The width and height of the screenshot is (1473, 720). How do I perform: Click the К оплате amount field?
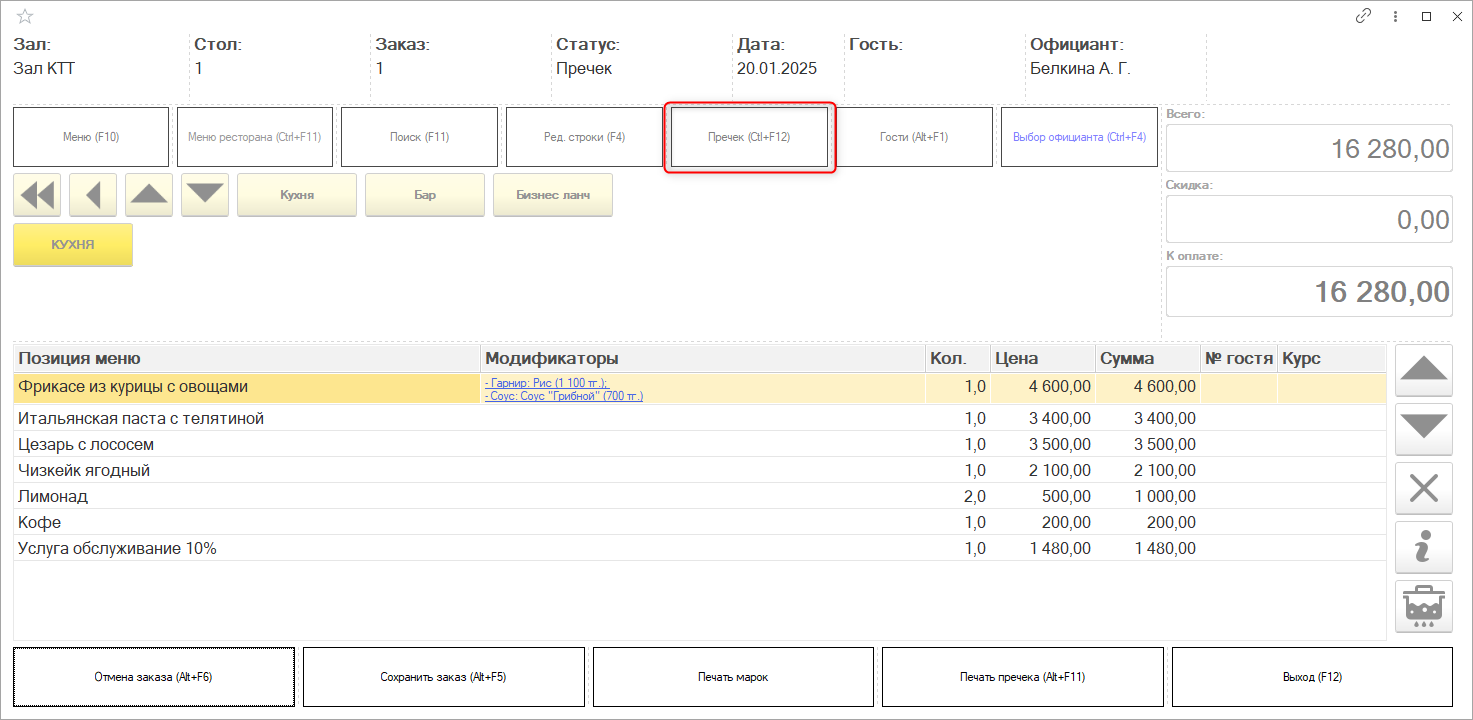(x=1309, y=292)
